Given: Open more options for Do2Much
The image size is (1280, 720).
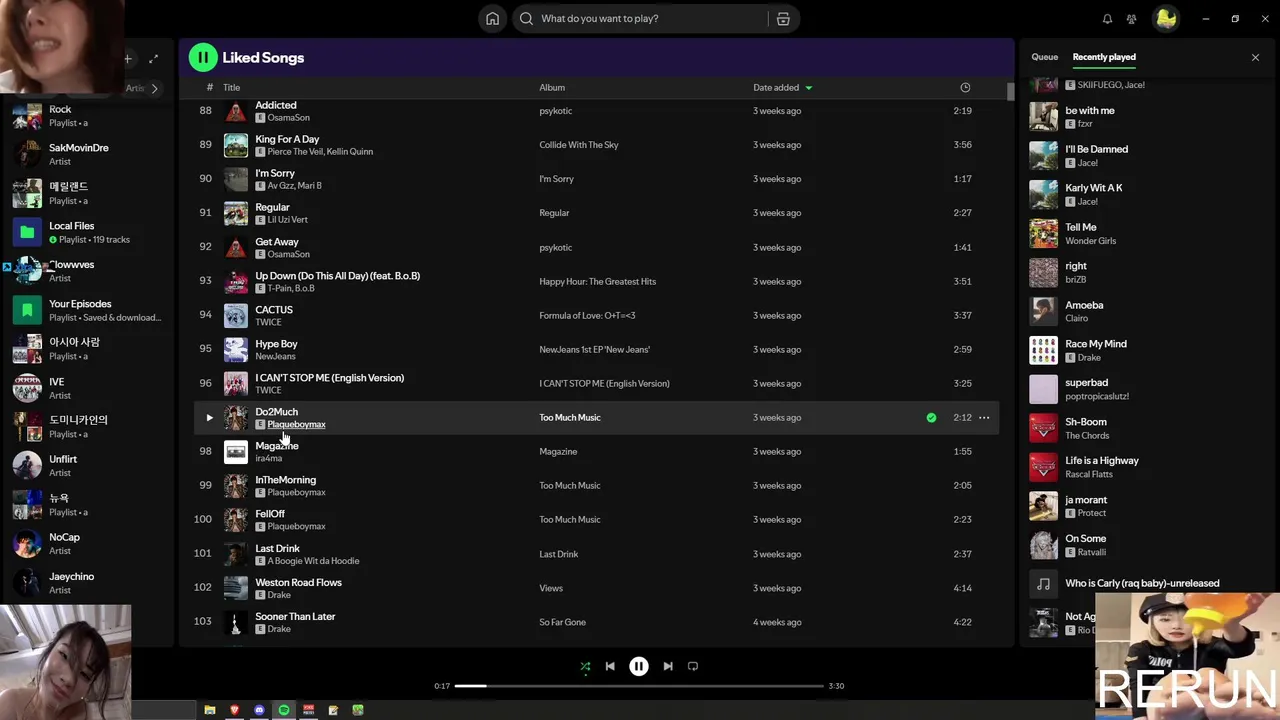Looking at the screenshot, I should pos(984,418).
